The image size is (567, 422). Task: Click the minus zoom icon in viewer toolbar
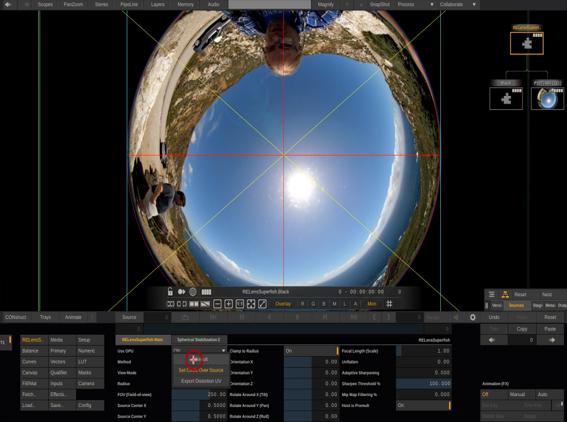(x=217, y=304)
